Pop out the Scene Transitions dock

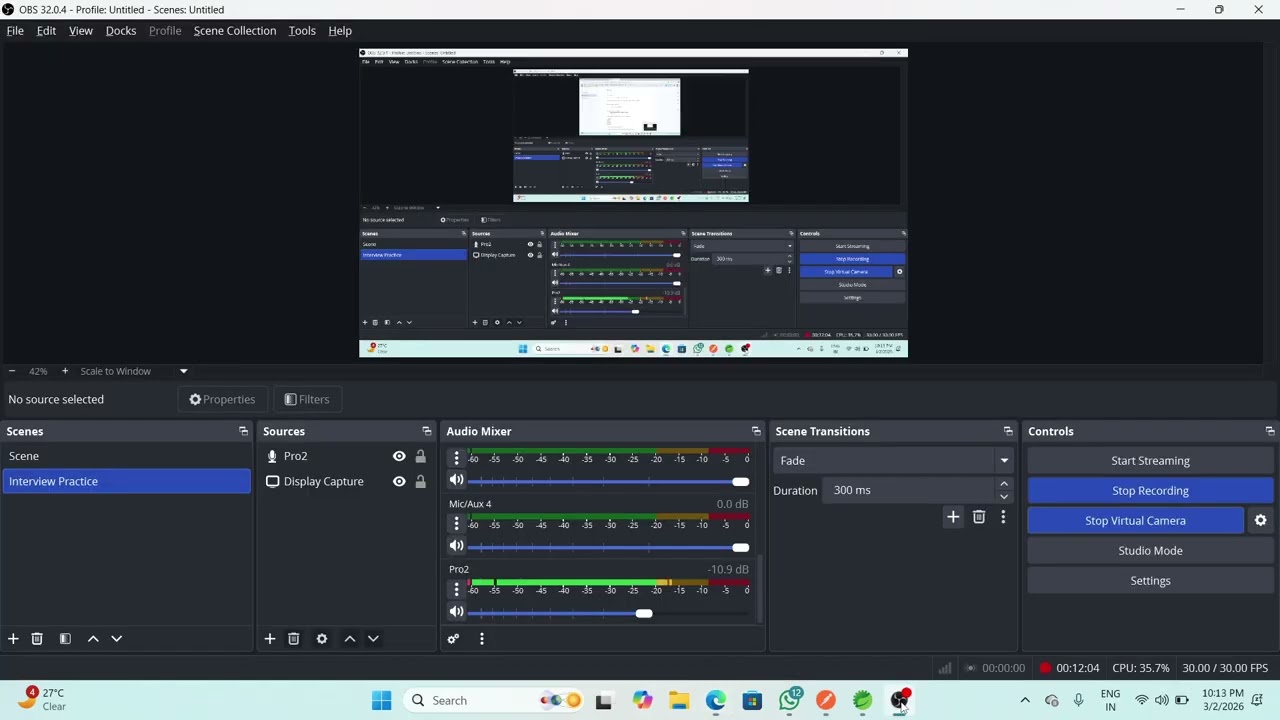click(x=1008, y=431)
